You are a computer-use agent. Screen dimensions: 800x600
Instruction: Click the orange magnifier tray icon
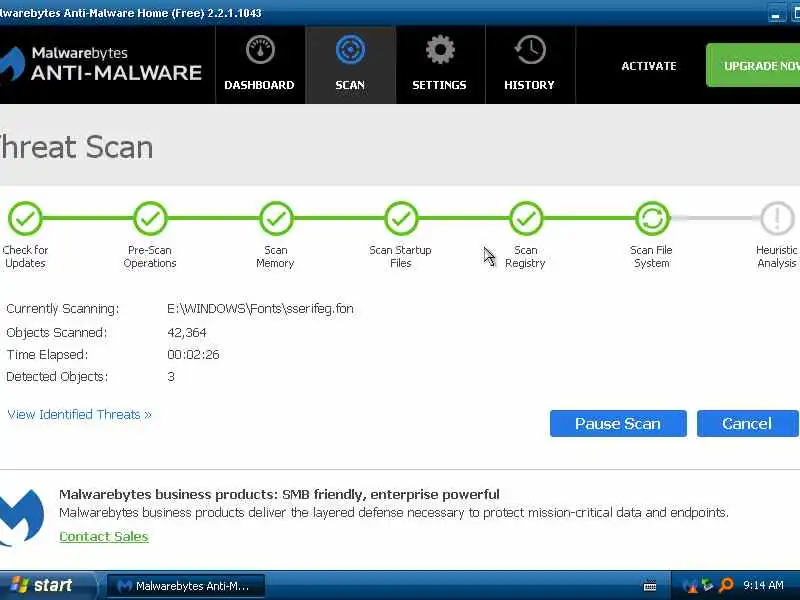[726, 585]
